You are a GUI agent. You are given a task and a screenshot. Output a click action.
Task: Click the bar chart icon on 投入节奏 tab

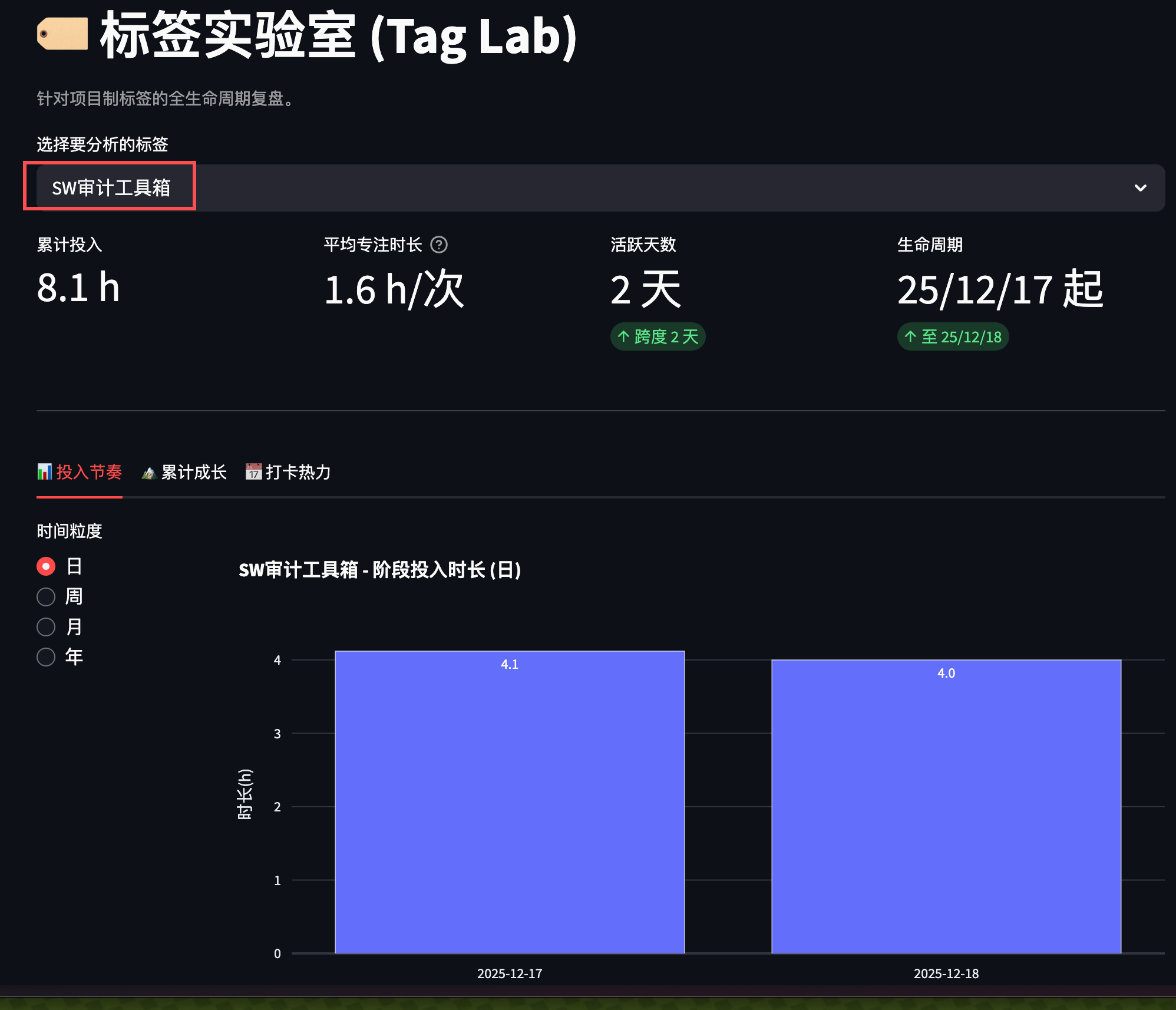pyautogui.click(x=45, y=471)
